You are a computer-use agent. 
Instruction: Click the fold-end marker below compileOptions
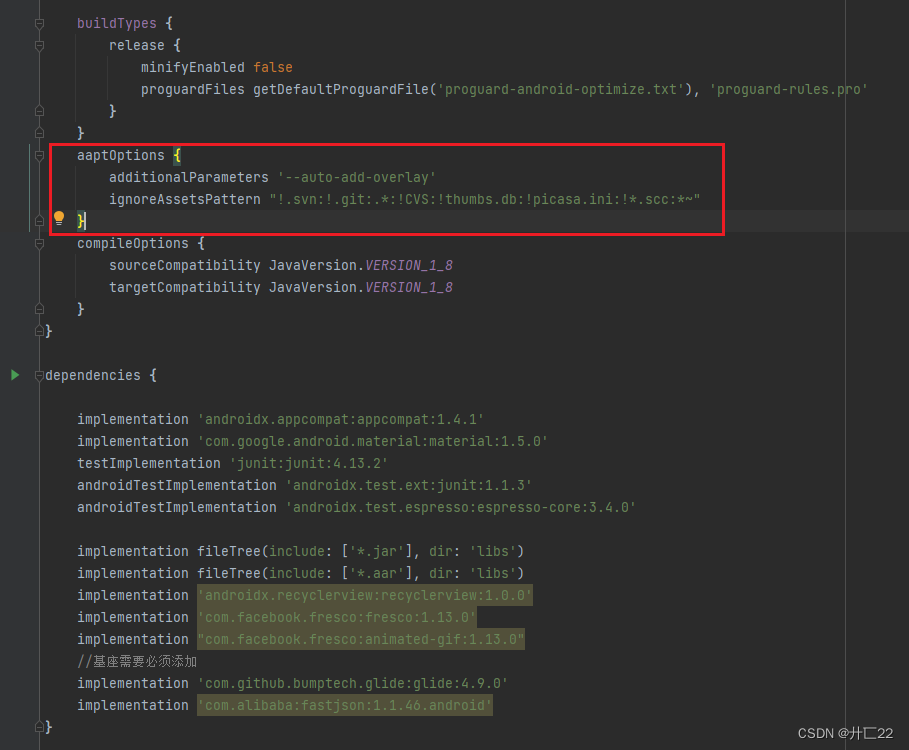click(x=37, y=309)
